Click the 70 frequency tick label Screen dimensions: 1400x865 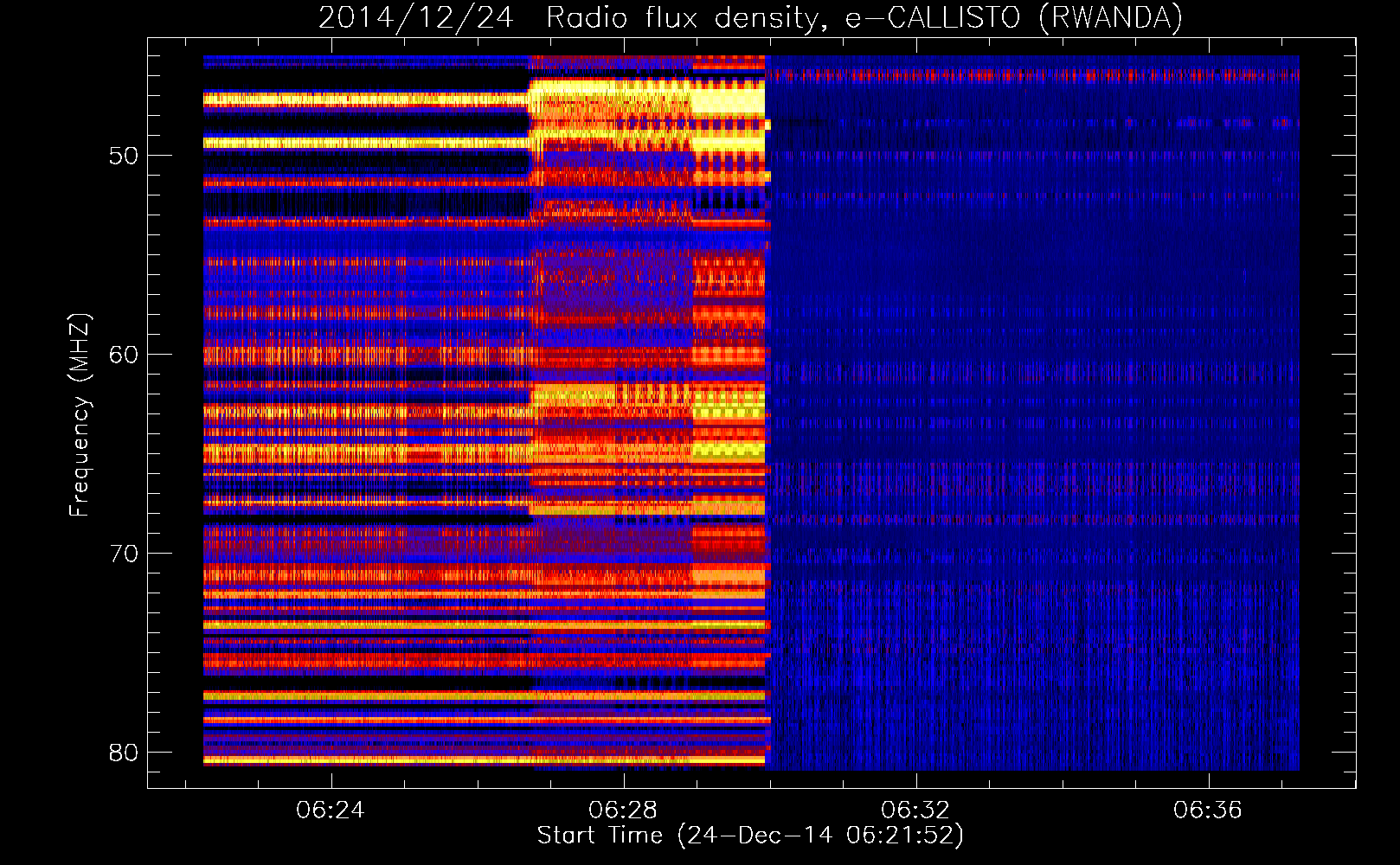point(124,554)
